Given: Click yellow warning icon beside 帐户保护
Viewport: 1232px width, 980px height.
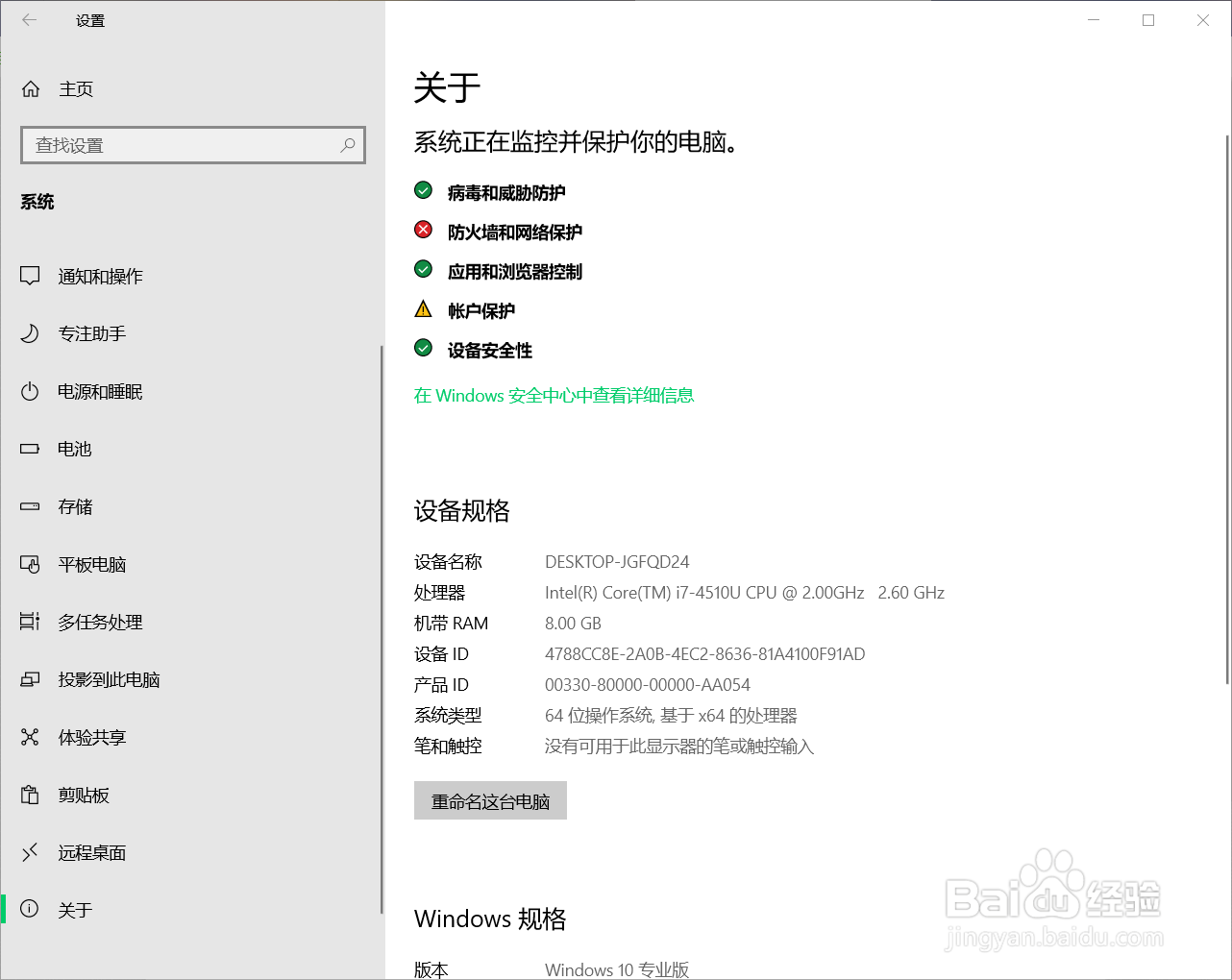Looking at the screenshot, I should pos(423,308).
